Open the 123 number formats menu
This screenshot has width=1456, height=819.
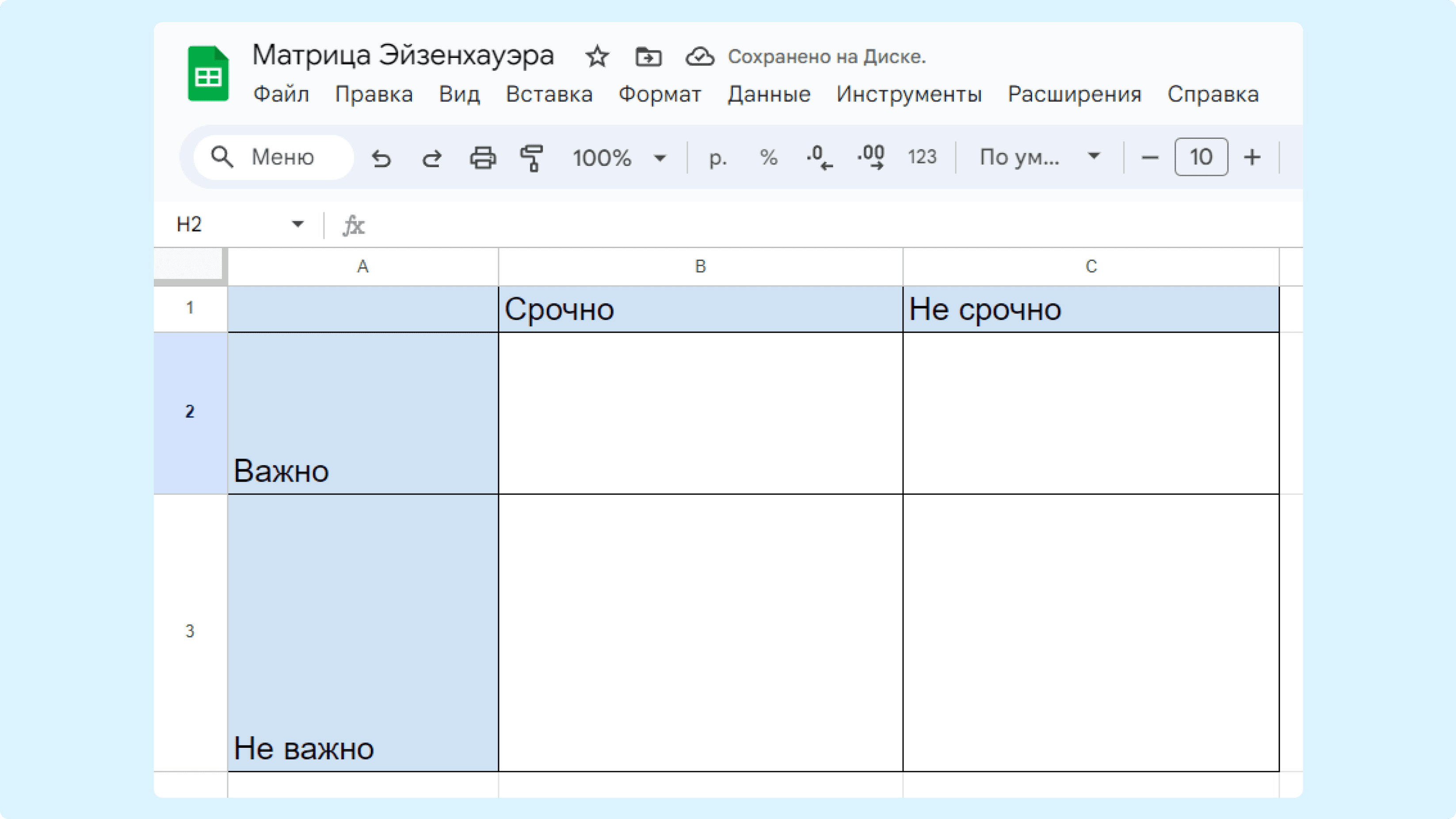[x=922, y=157]
